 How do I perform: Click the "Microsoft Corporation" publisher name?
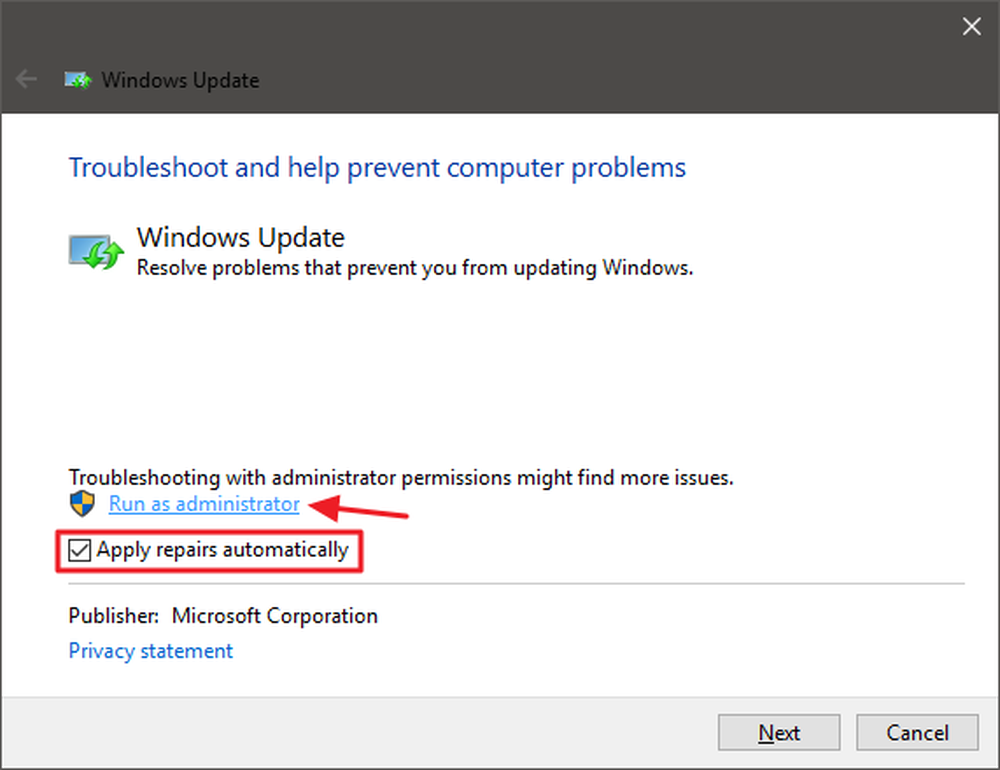click(275, 616)
